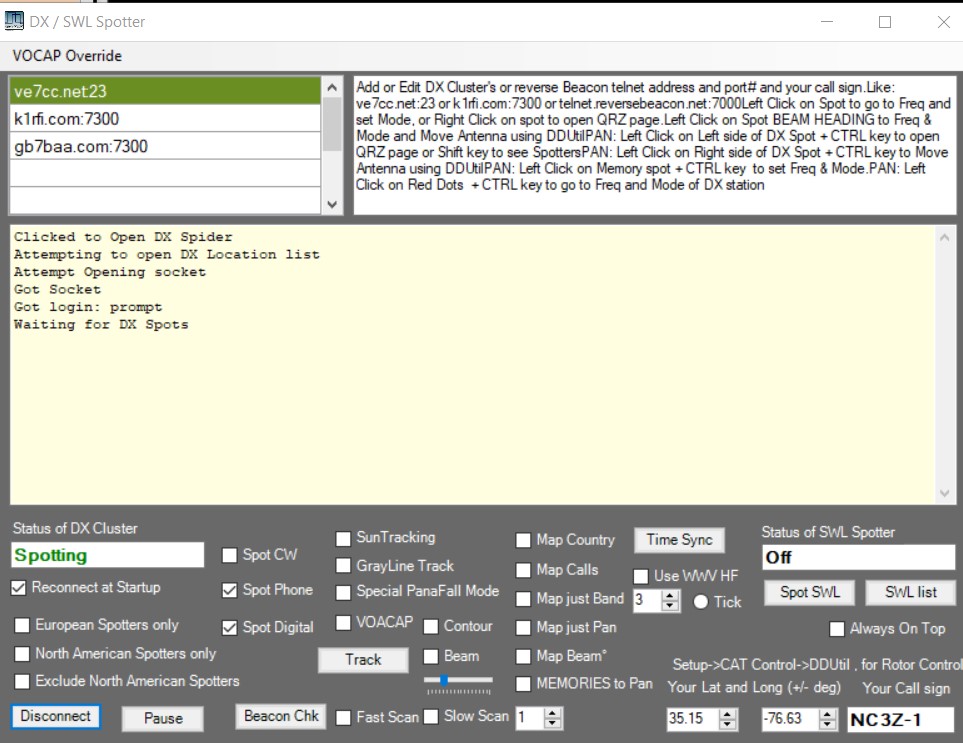
Task: Decrease the latitude value with down arrow
Action: click(x=728, y=724)
